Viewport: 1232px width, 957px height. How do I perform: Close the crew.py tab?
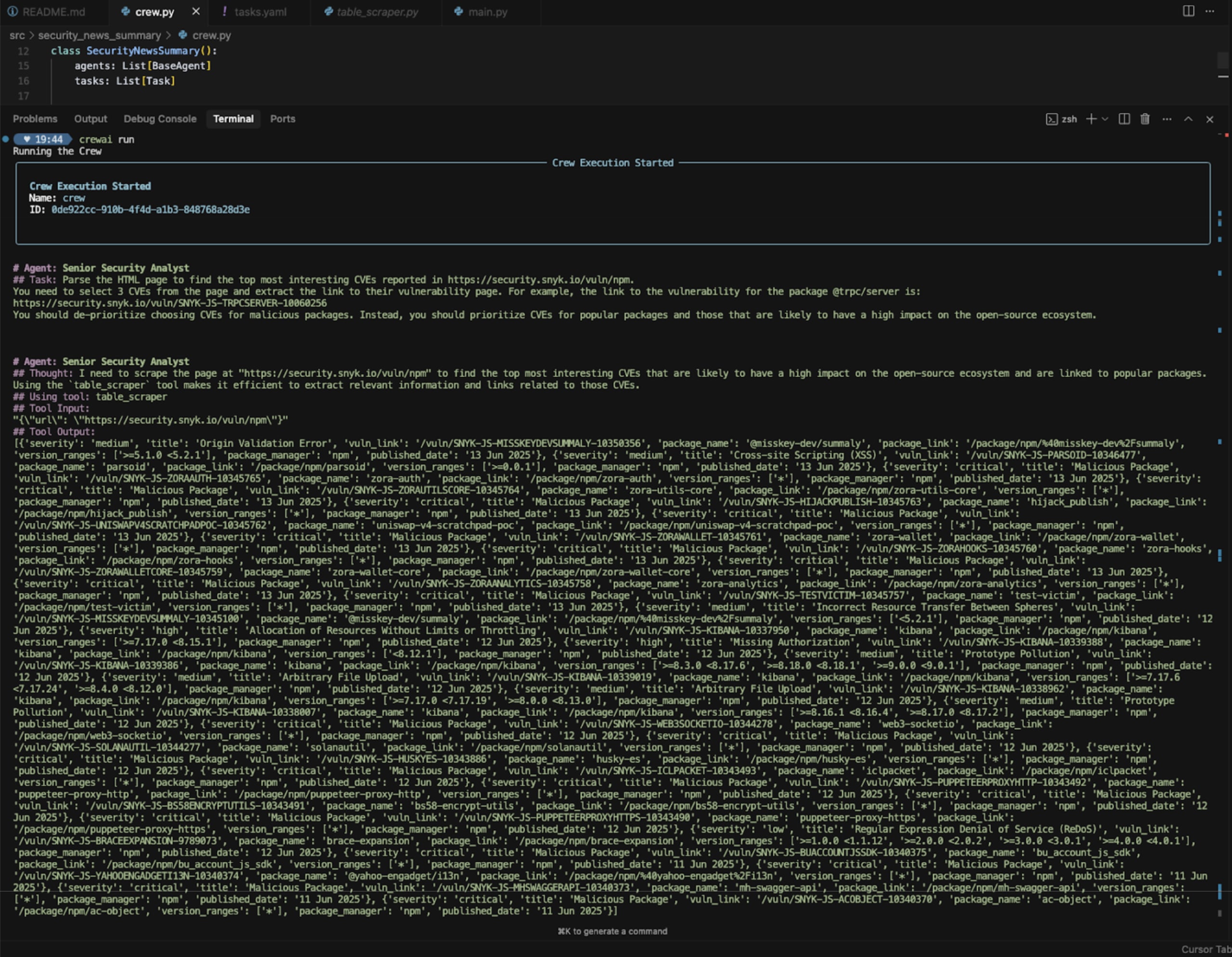[x=196, y=11]
